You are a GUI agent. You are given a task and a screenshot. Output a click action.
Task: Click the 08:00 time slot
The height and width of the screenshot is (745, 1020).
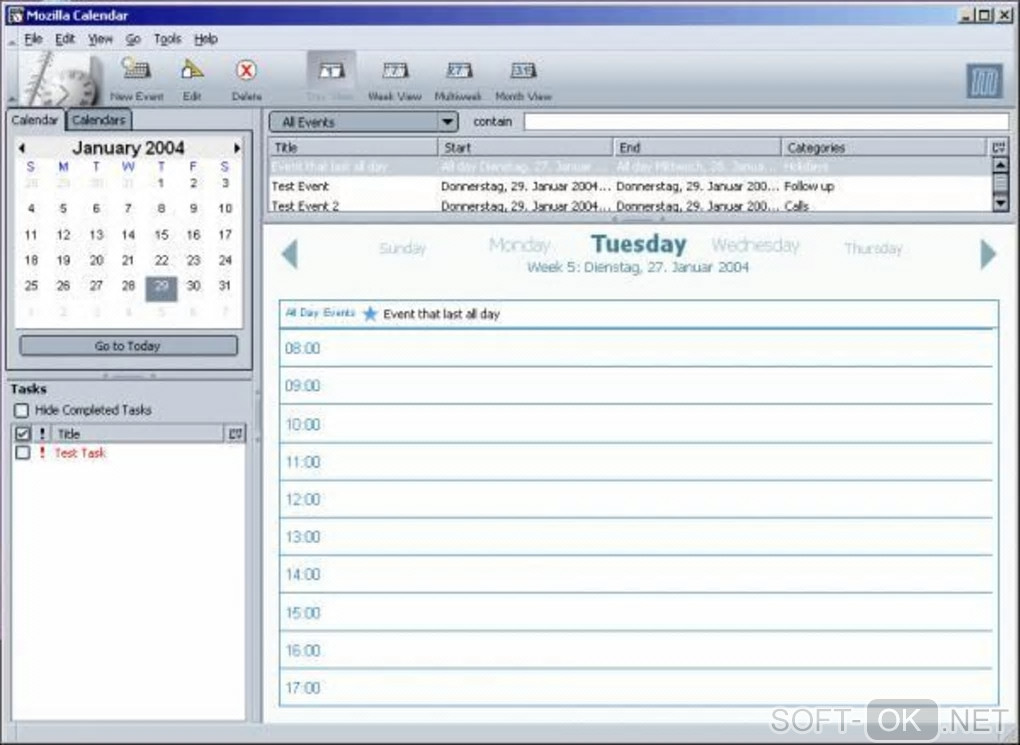pos(637,349)
